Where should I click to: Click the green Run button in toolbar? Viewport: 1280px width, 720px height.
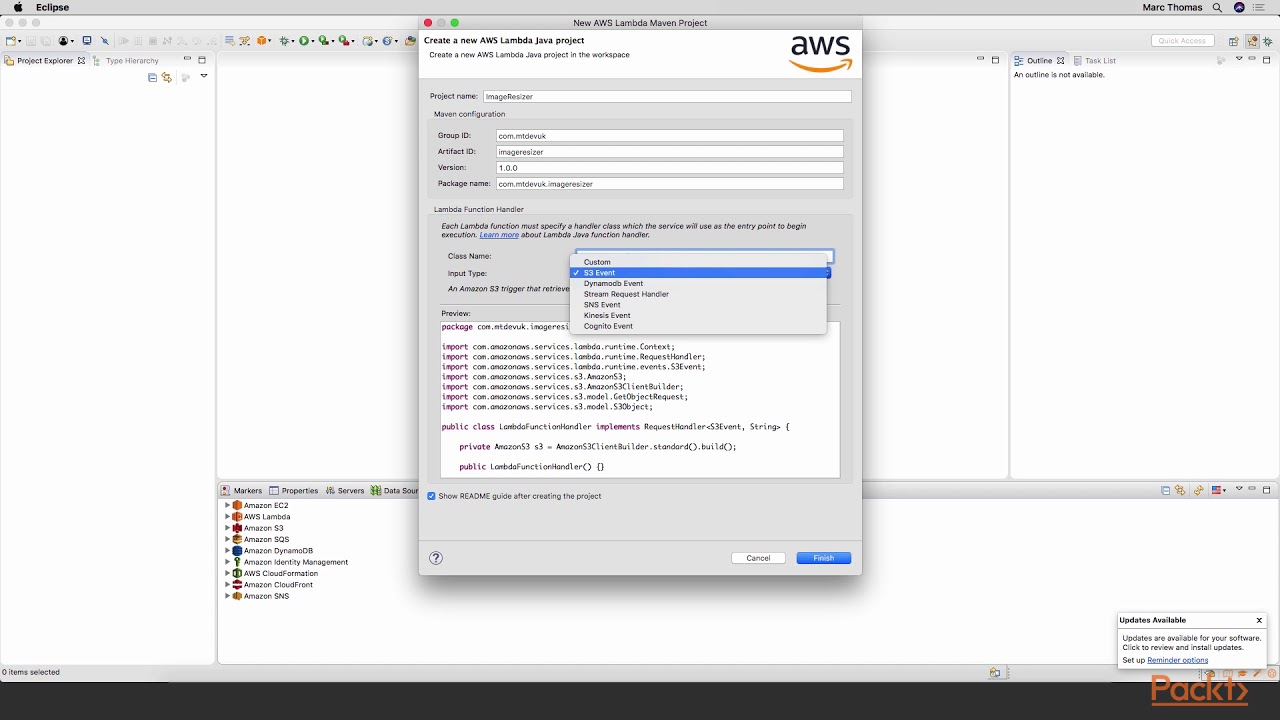(x=304, y=41)
